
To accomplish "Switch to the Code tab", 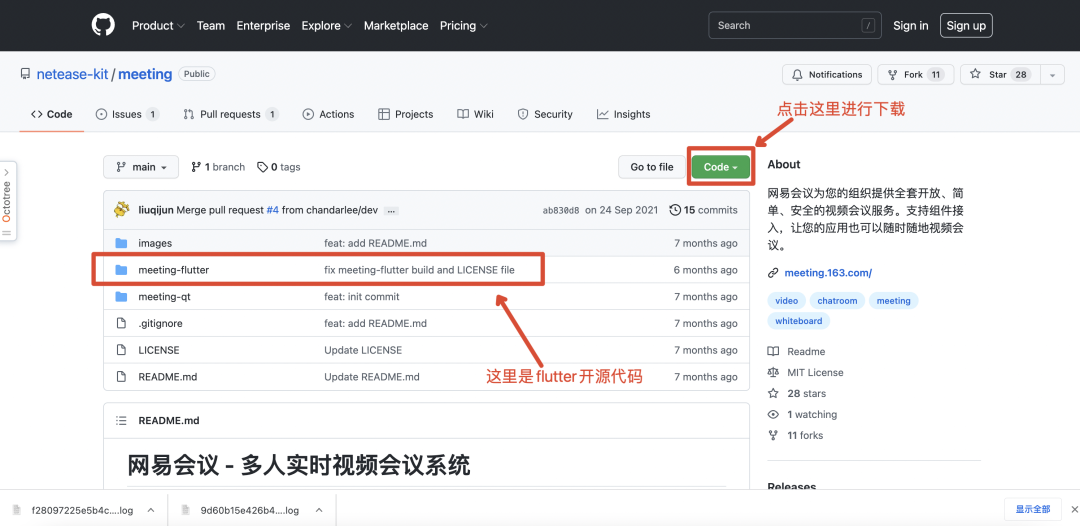I will point(52,114).
